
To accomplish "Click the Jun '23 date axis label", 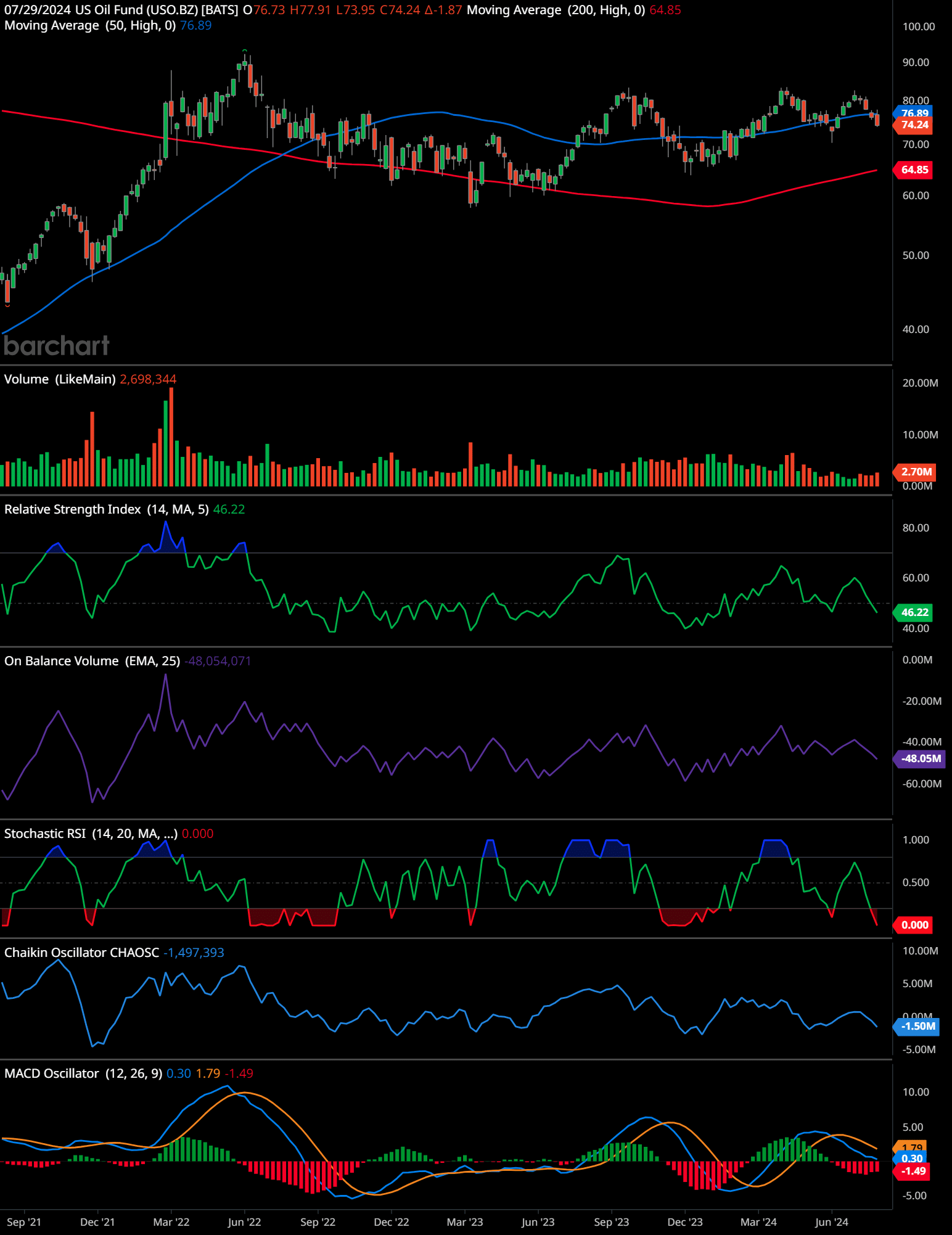I will point(538,1223).
